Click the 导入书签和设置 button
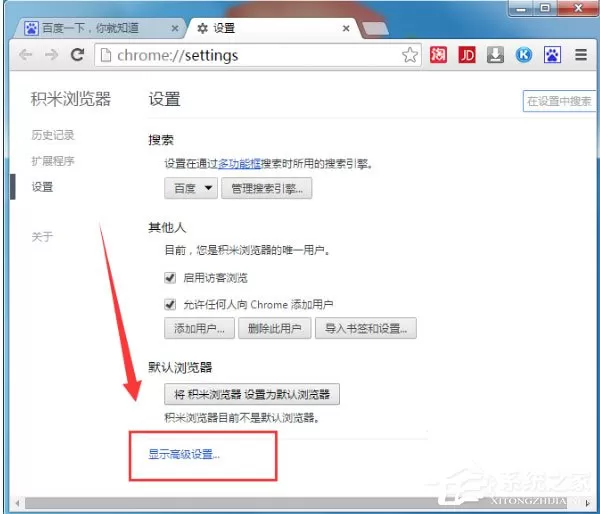The height and width of the screenshot is (514, 600). click(366, 328)
